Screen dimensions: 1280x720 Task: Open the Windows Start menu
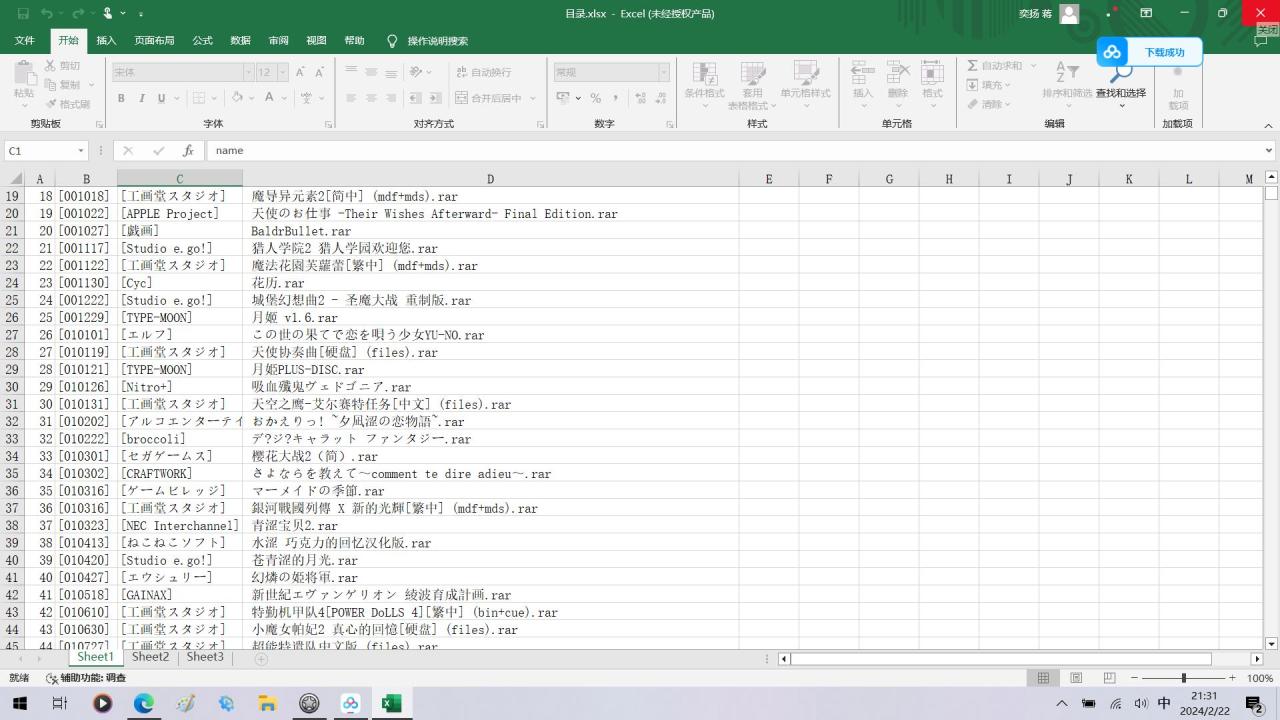point(19,703)
